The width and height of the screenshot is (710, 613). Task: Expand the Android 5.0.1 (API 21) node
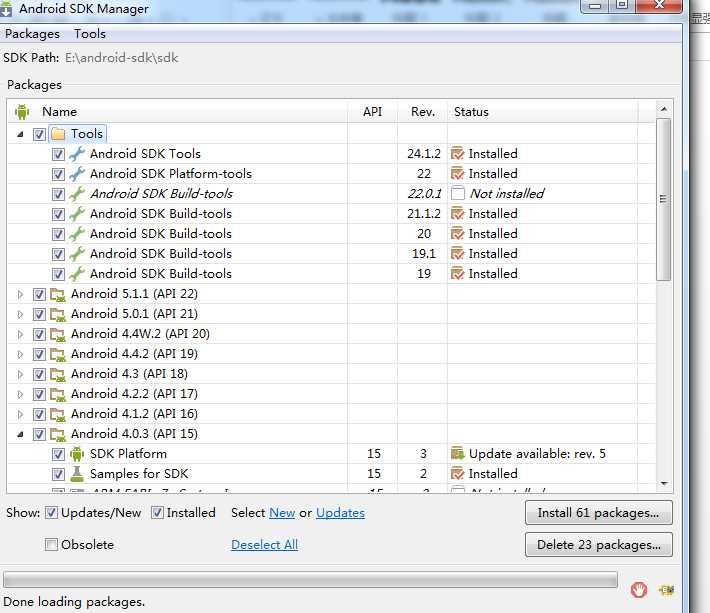tap(20, 314)
